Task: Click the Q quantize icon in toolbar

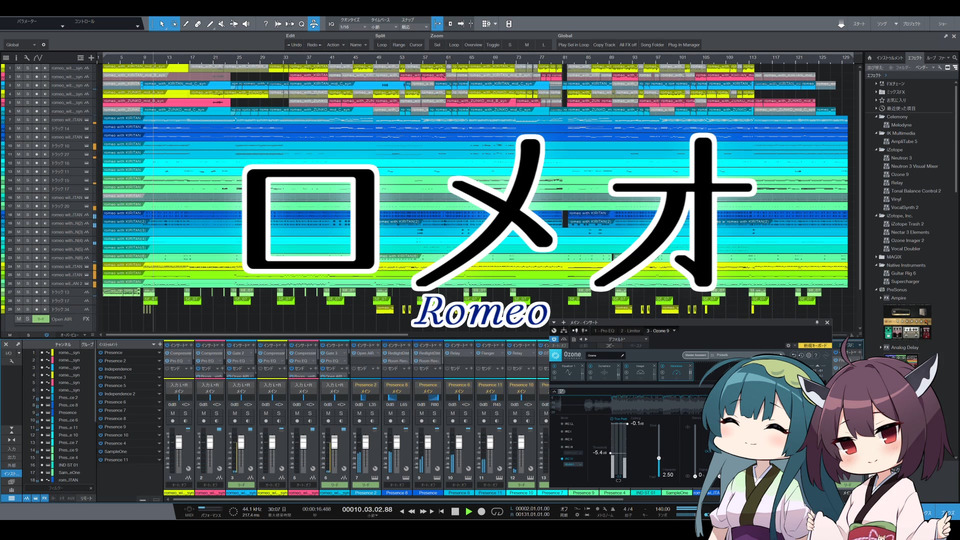Action: 301,24
